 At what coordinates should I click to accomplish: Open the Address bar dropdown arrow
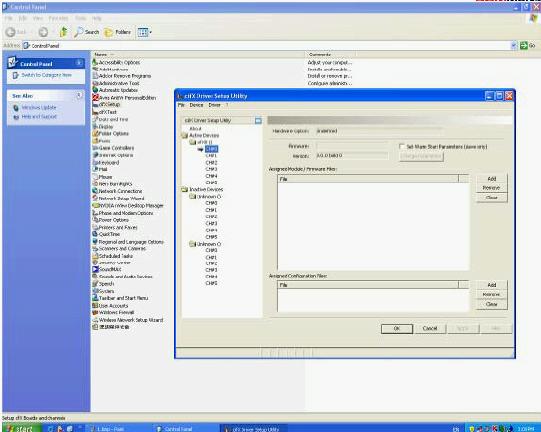coord(513,46)
